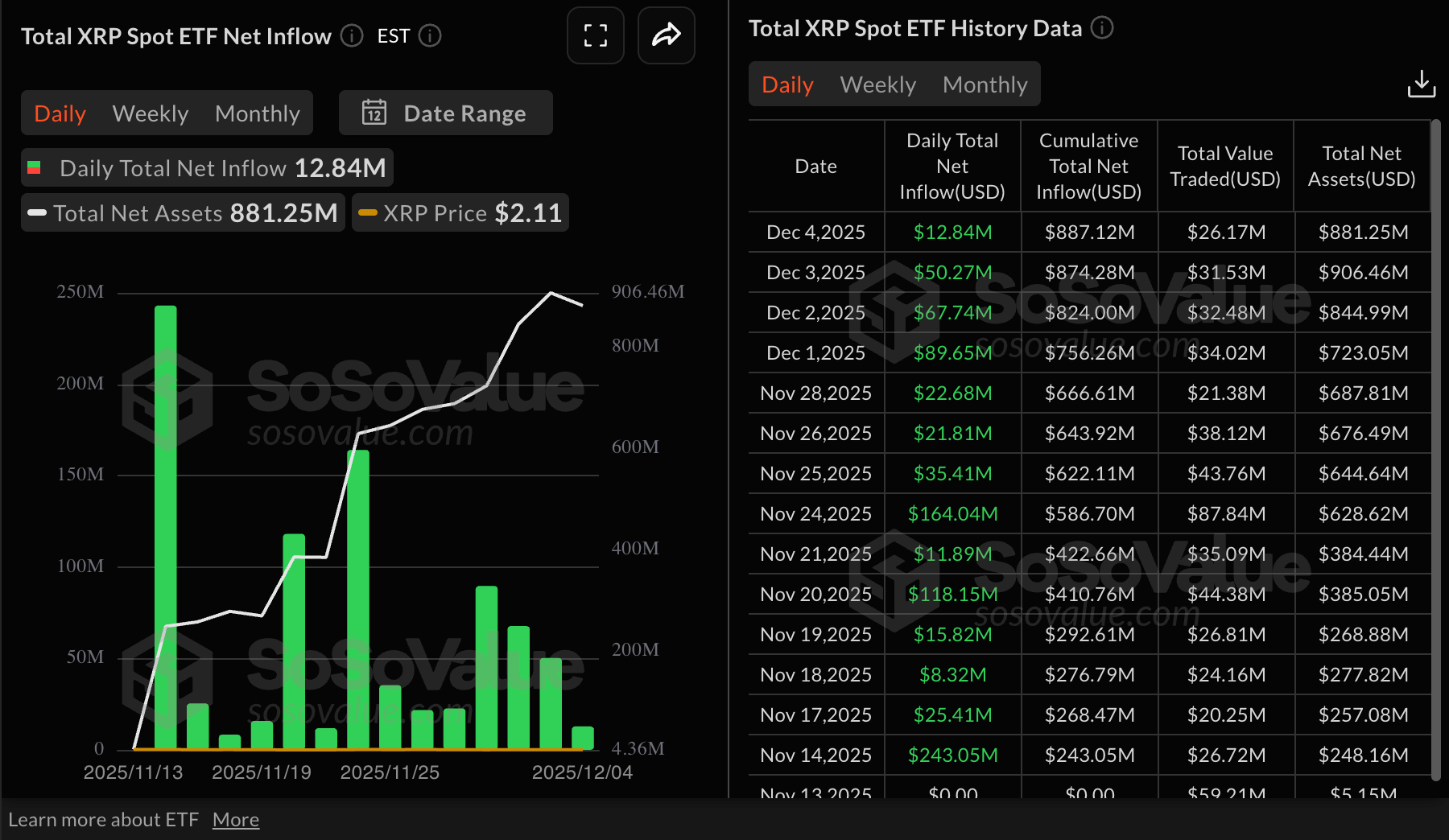Image resolution: width=1449 pixels, height=840 pixels.
Task: Hide the Total Net Assets line
Action: (x=182, y=212)
